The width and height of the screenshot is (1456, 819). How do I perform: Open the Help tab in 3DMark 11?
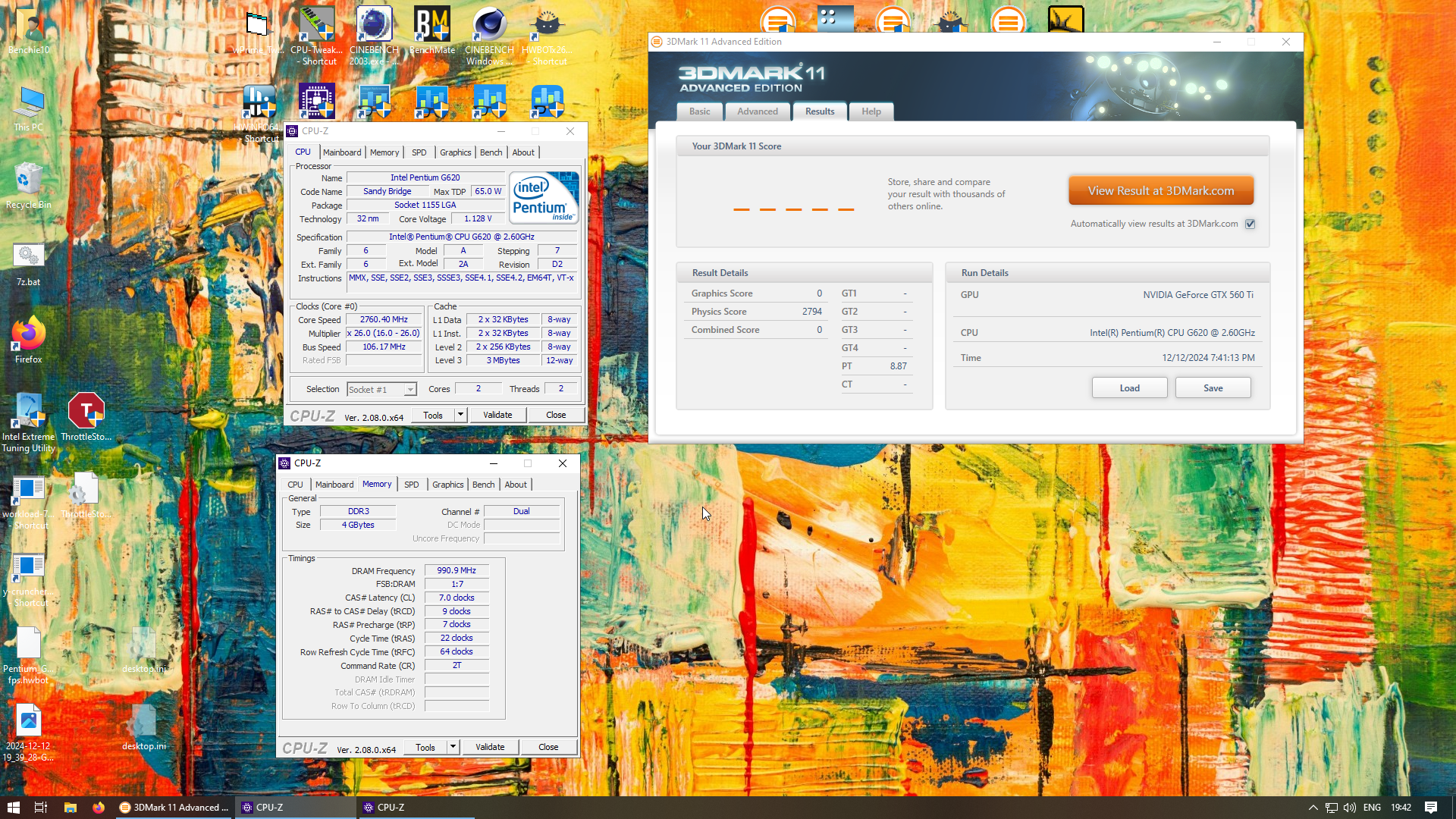(x=871, y=111)
